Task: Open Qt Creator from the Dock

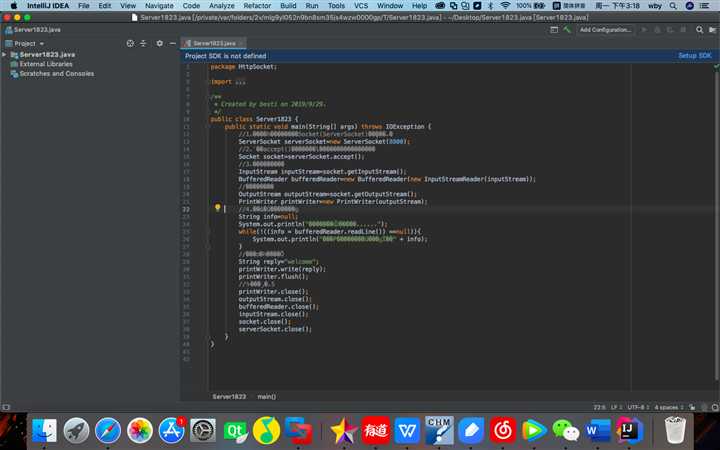Action: point(235,431)
